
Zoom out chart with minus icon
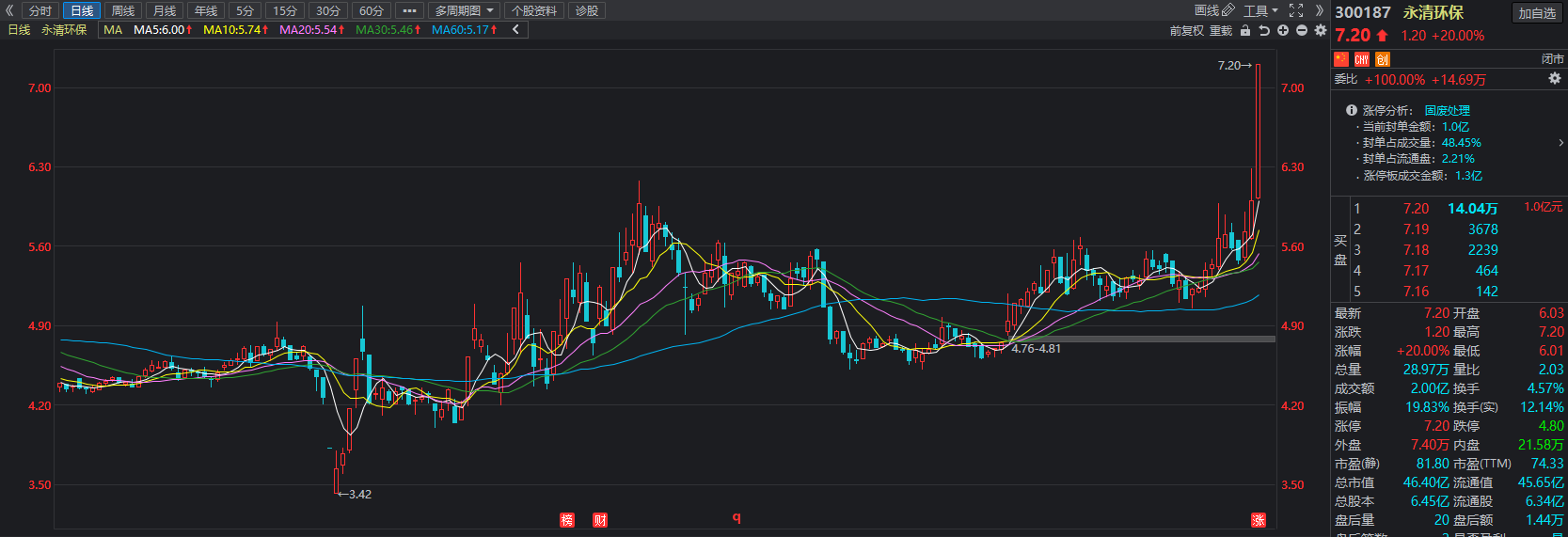tap(1302, 30)
